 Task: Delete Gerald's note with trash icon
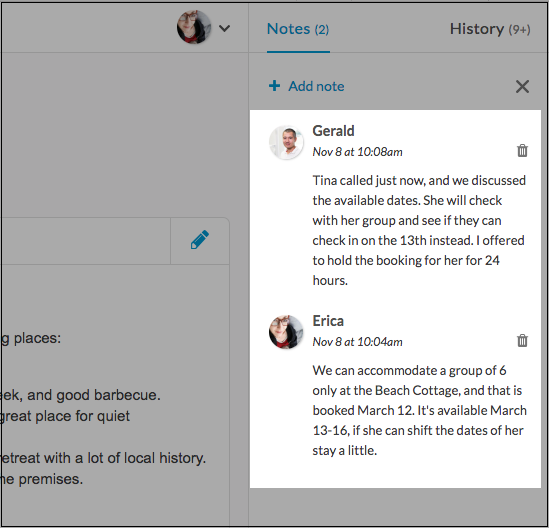coord(522,151)
